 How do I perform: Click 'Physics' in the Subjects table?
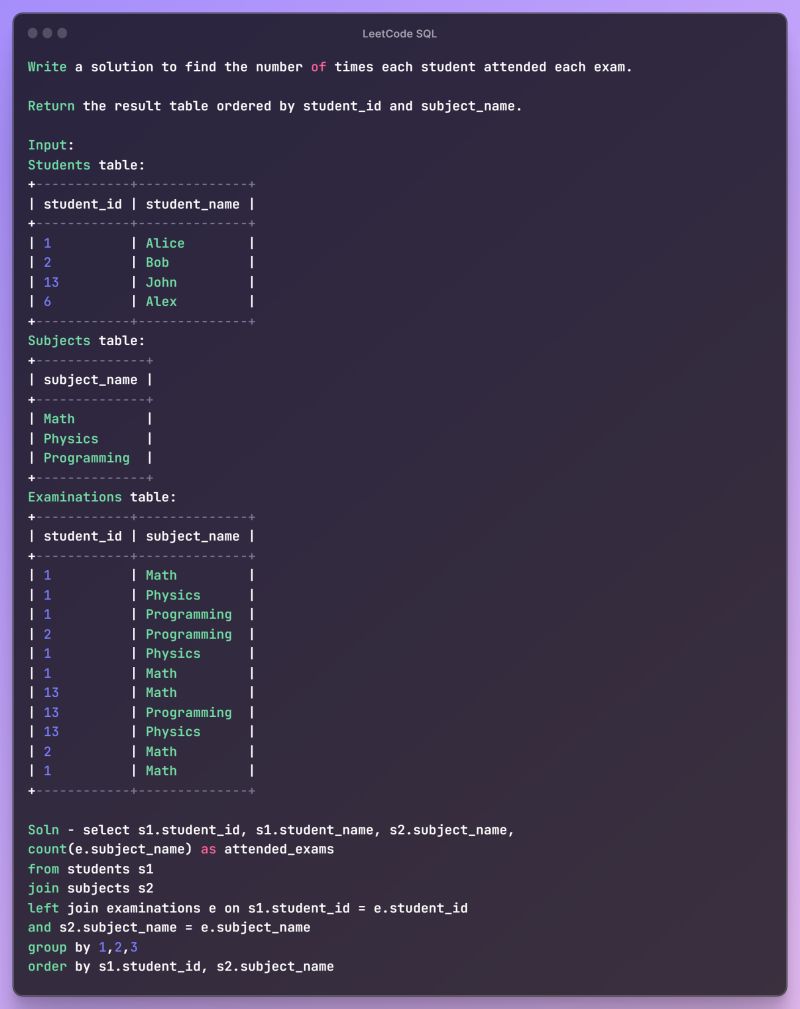pos(71,438)
